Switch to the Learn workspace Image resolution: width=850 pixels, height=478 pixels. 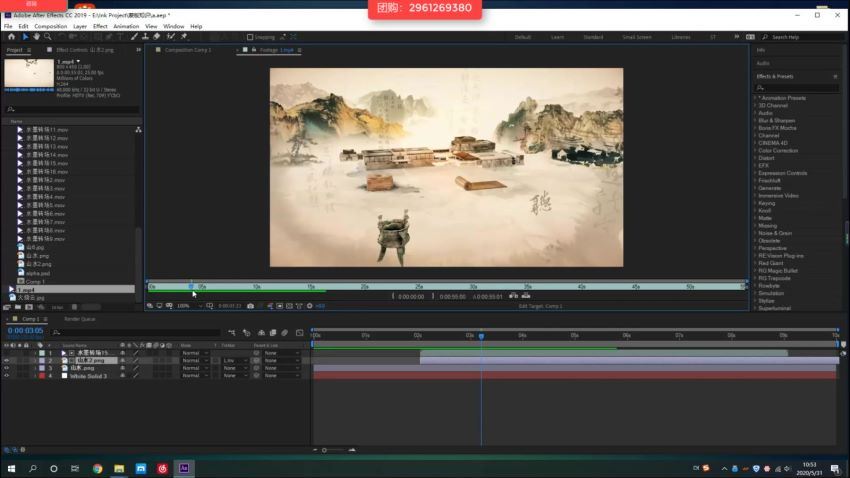[557, 37]
